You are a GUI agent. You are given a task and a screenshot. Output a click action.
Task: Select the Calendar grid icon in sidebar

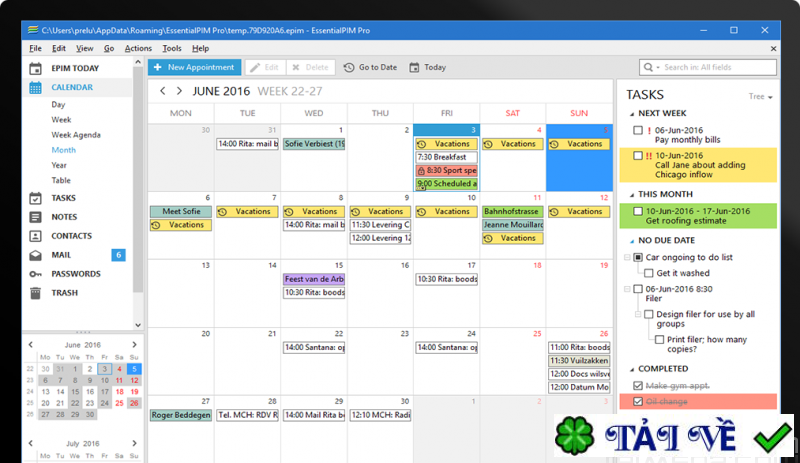(x=35, y=87)
